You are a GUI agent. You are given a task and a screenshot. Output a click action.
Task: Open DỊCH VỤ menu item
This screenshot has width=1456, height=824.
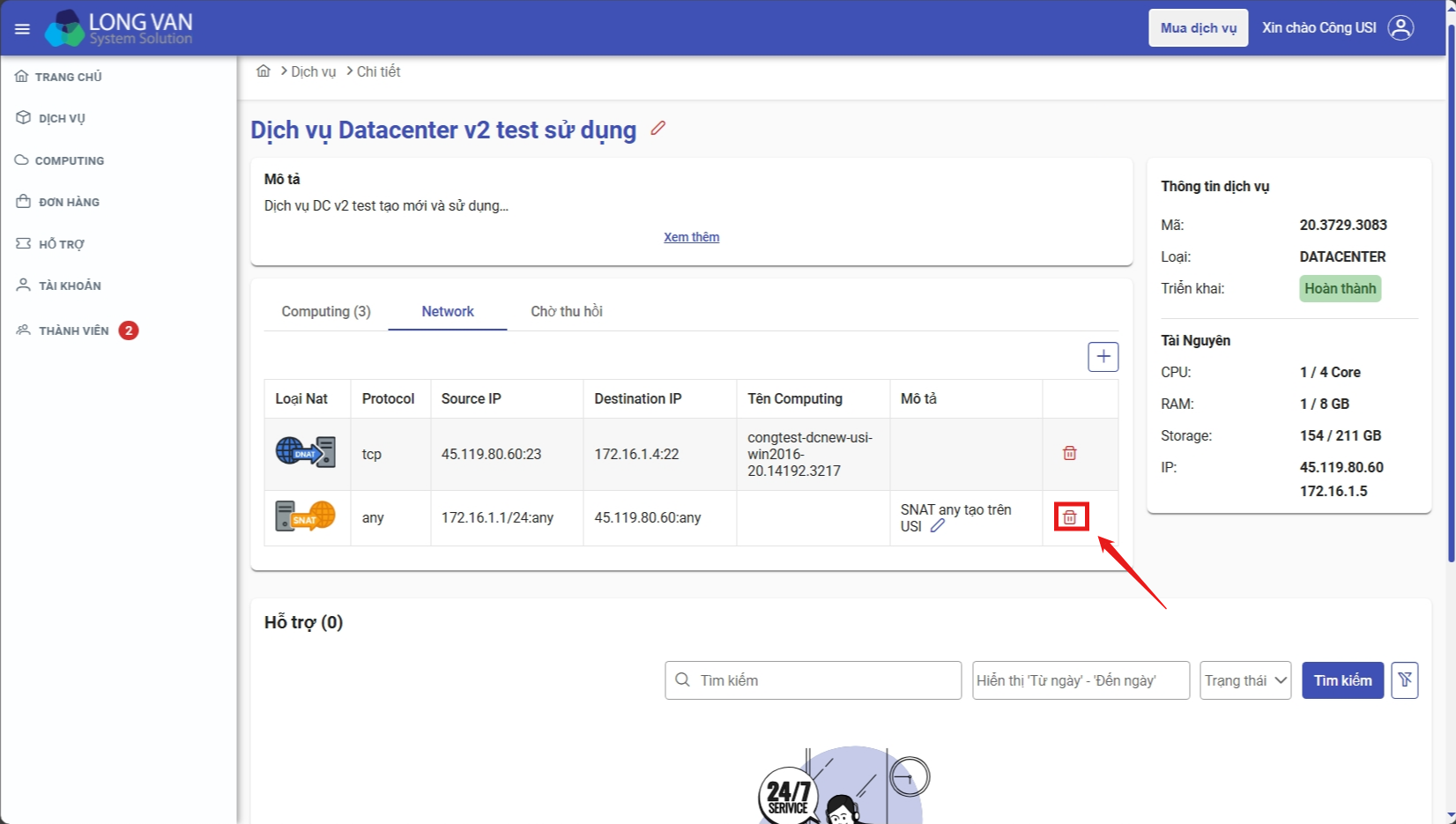pyautogui.click(x=62, y=118)
